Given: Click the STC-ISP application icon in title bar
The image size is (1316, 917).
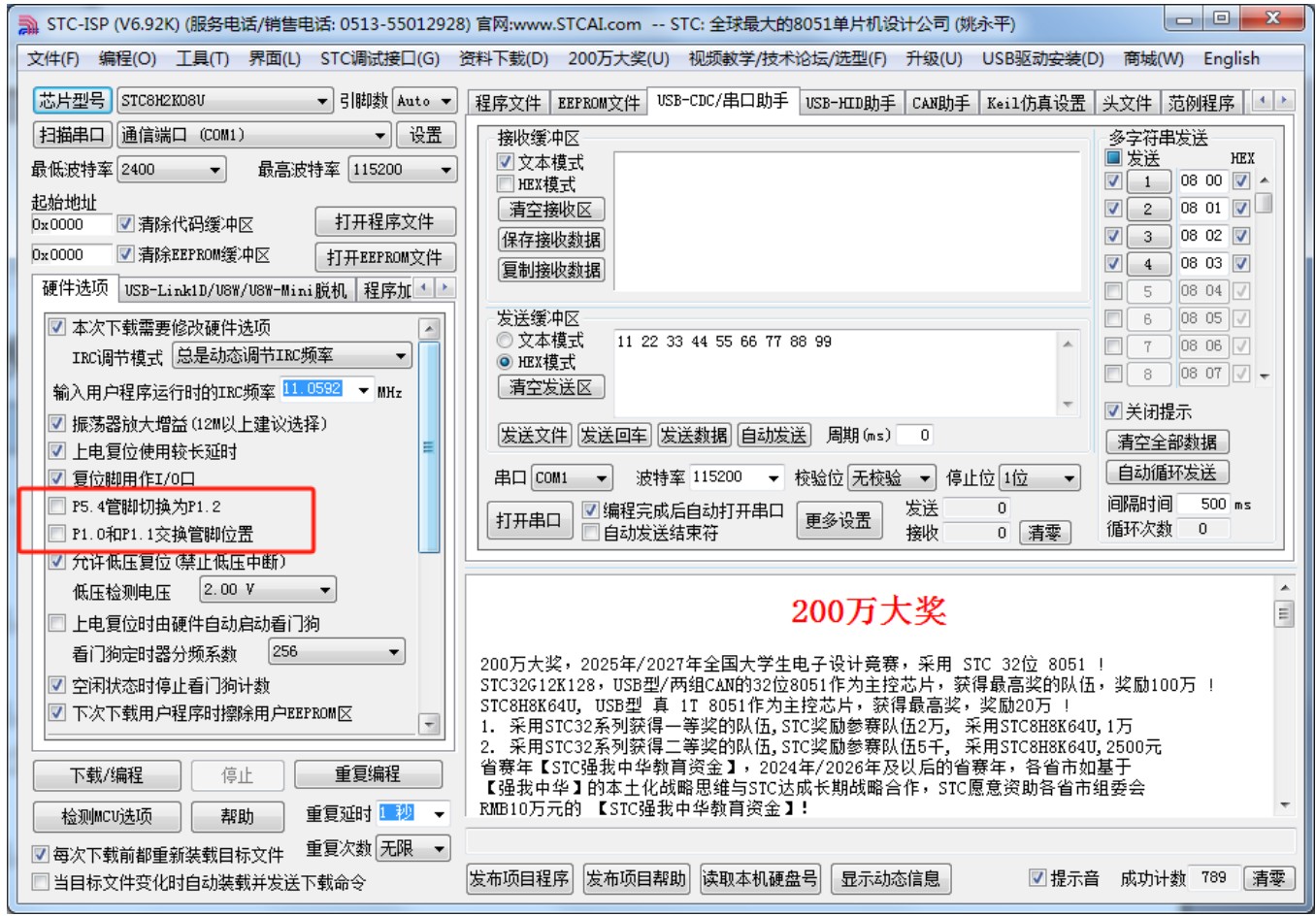Looking at the screenshot, I should (x=28, y=23).
